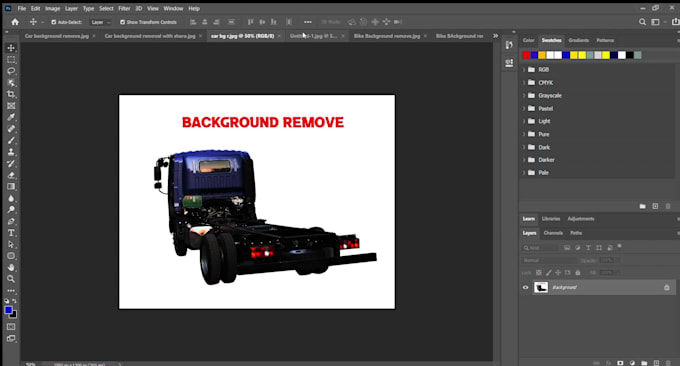Expand the Pure swatch group
The height and width of the screenshot is (366, 680).
[x=524, y=134]
